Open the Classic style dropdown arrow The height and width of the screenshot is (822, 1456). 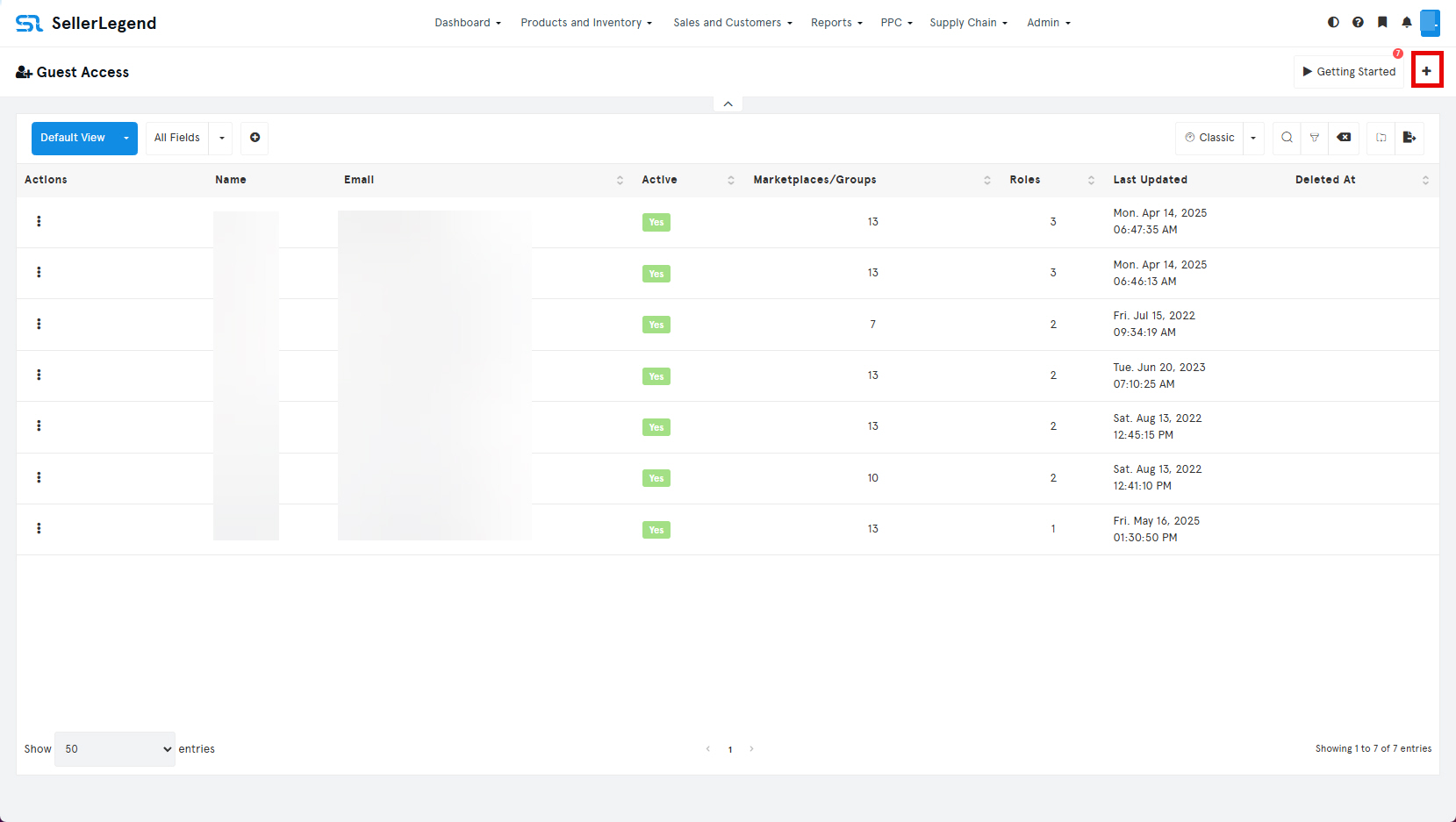(x=1253, y=138)
